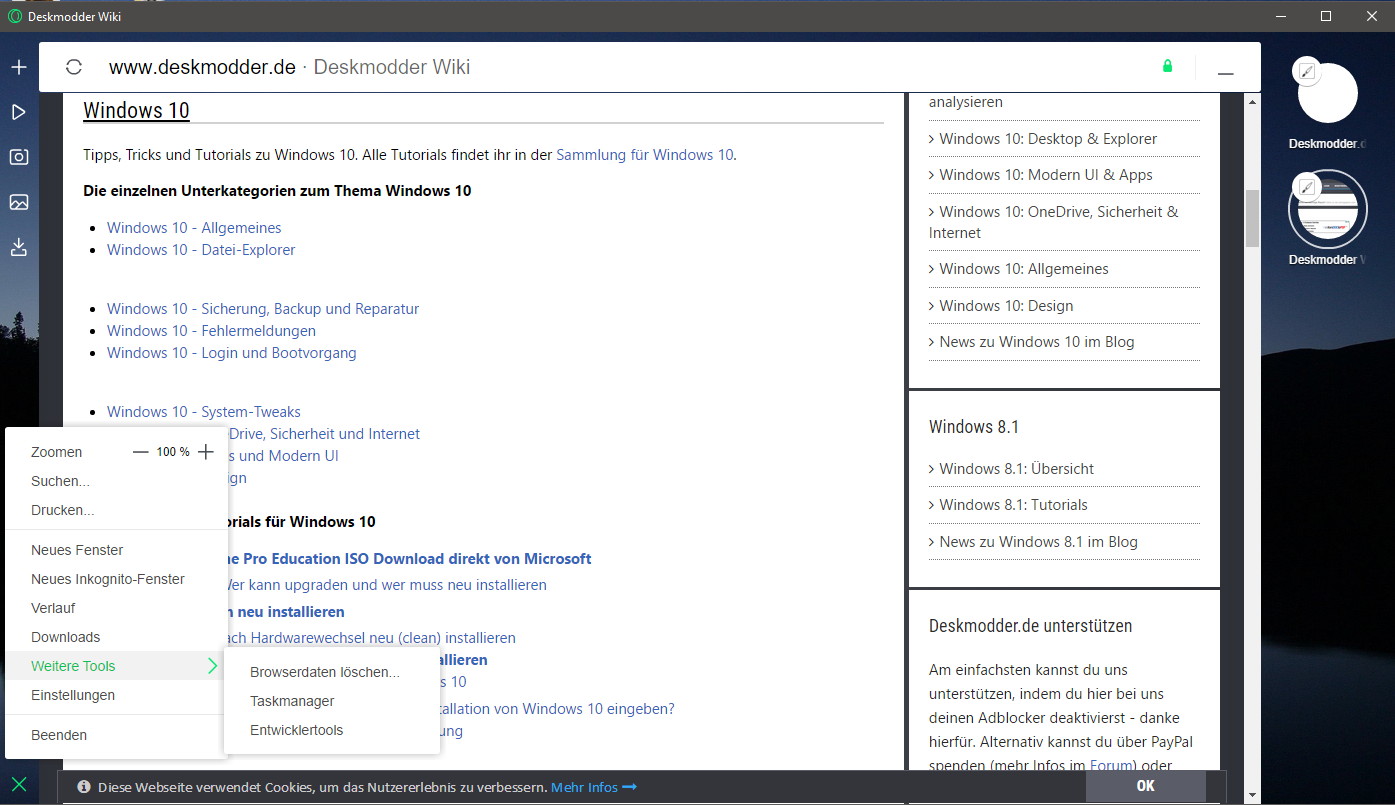This screenshot has height=805, width=1395.
Task: Open the Forum link in support text
Action: 1112,766
